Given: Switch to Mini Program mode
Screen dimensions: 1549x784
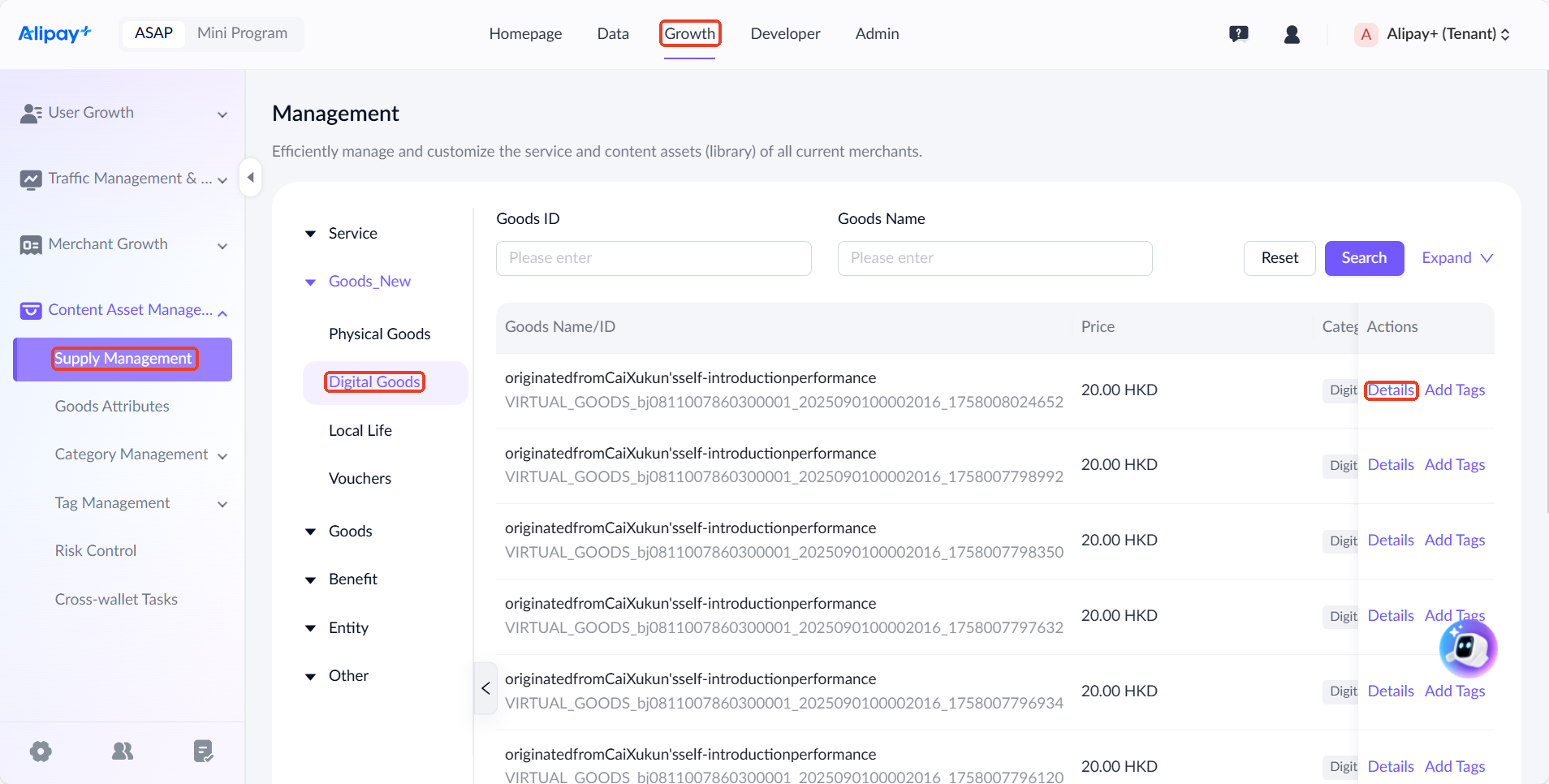Looking at the screenshot, I should coord(242,33).
